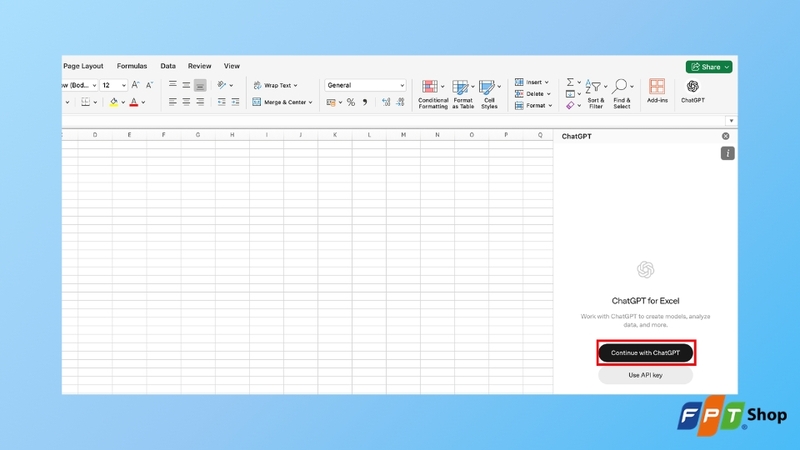The width and height of the screenshot is (800, 450).
Task: Click the info icon in ChatGPT pane
Action: (728, 153)
